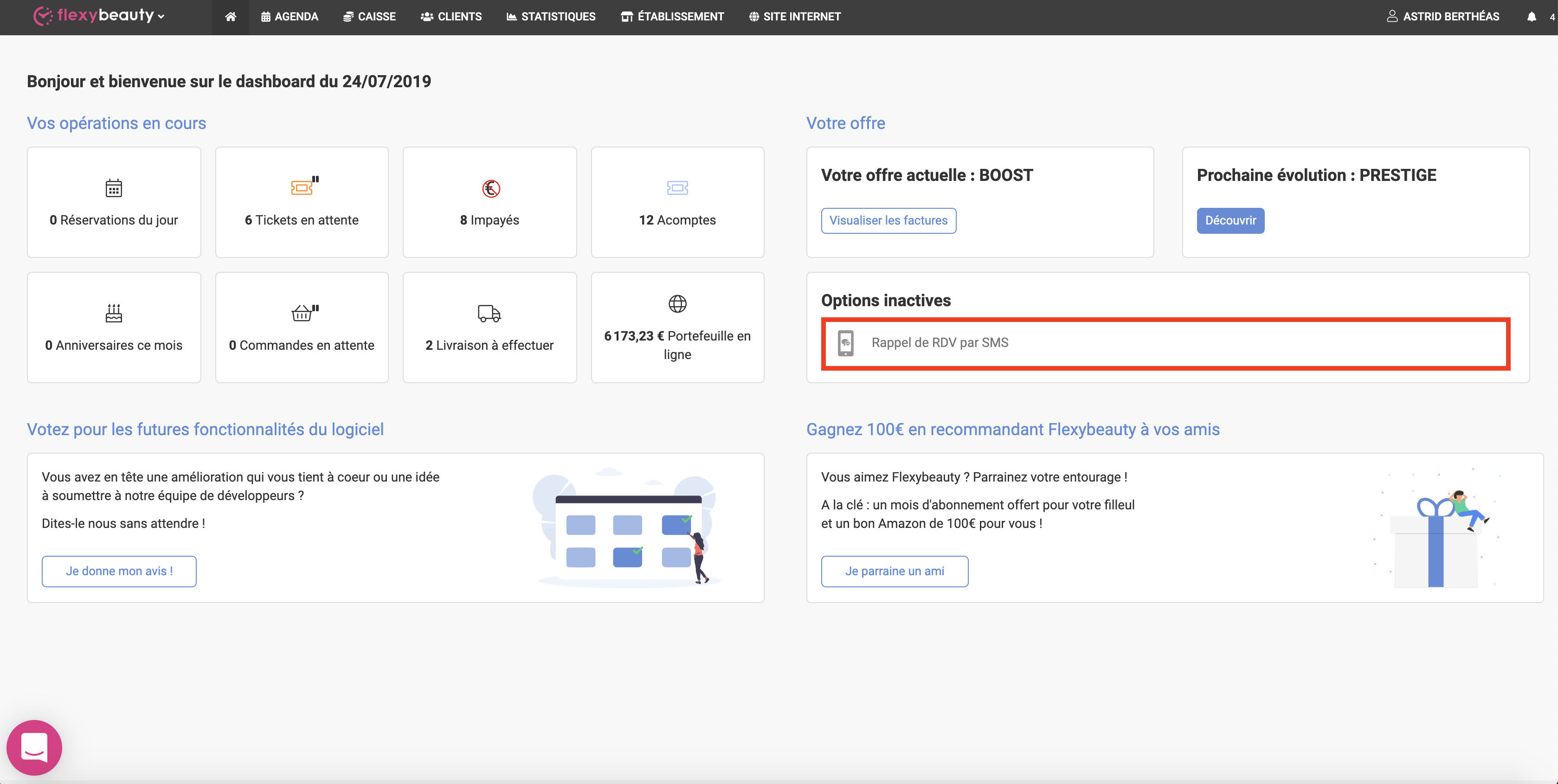Click the birthday cake Anniversaires icon
The height and width of the screenshot is (784, 1558).
(x=114, y=313)
